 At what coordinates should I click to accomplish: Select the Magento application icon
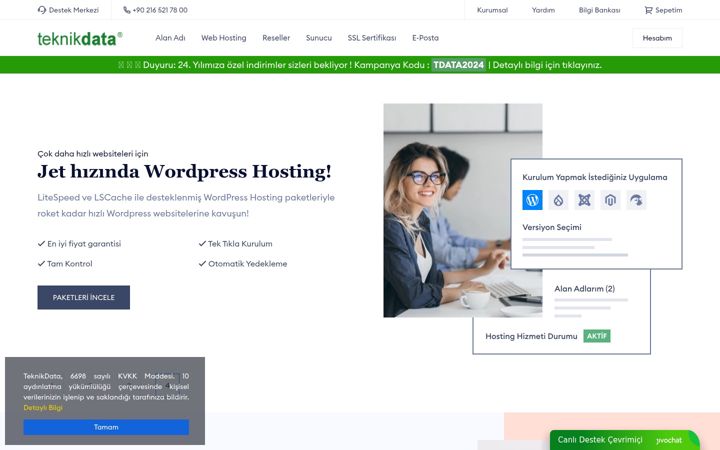click(x=610, y=200)
